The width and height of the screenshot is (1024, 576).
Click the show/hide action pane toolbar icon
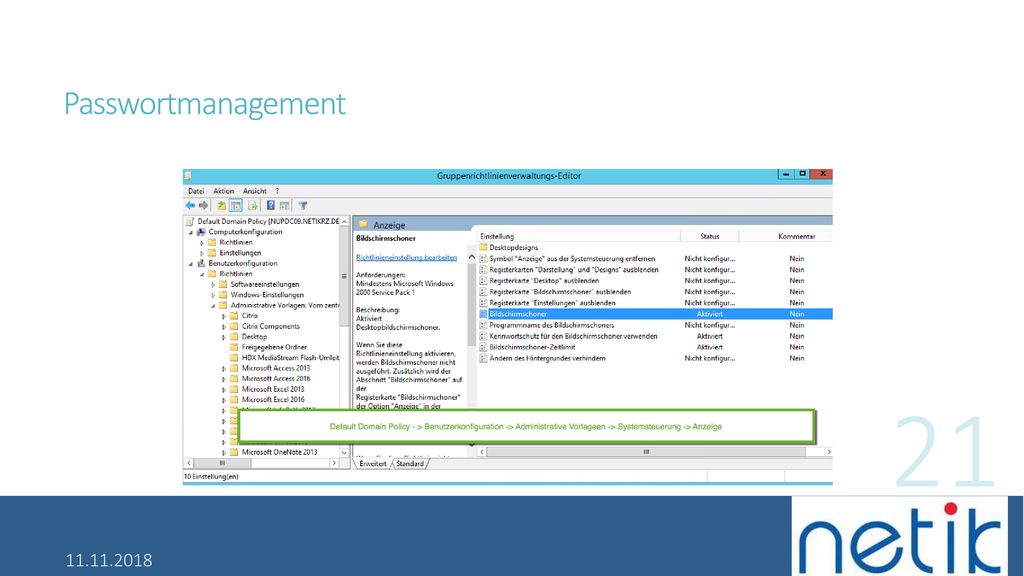pyautogui.click(x=285, y=205)
